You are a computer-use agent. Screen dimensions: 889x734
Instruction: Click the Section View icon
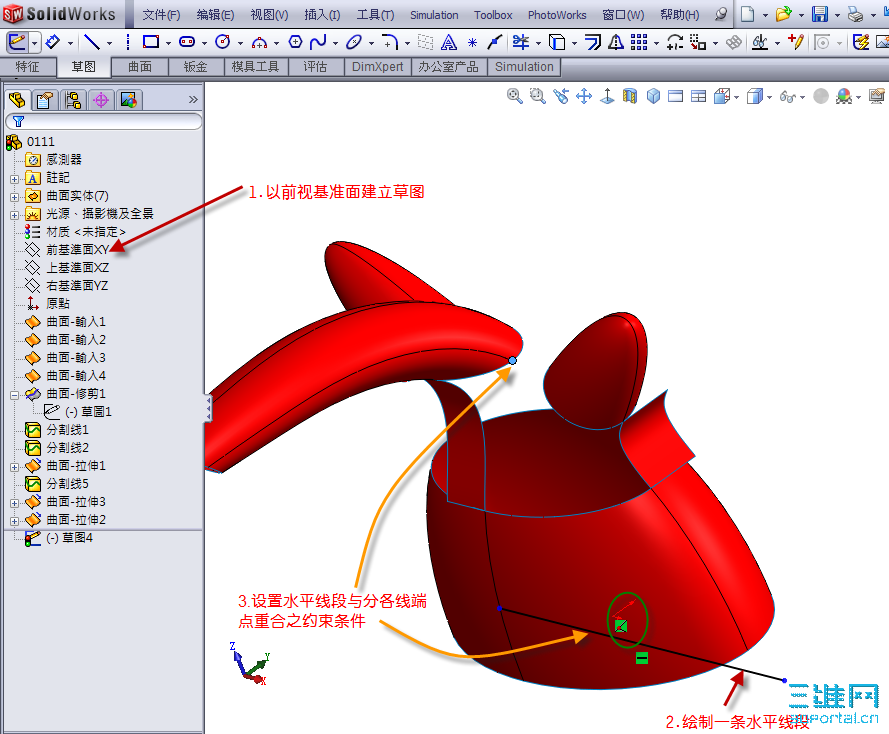(630, 96)
